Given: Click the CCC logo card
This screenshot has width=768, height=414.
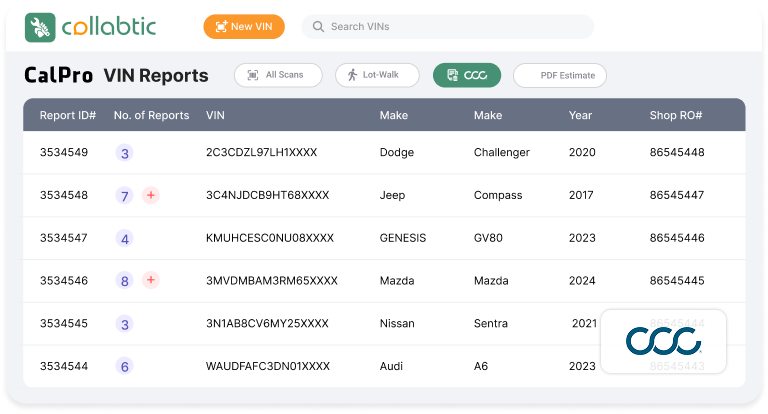Looking at the screenshot, I should point(663,341).
